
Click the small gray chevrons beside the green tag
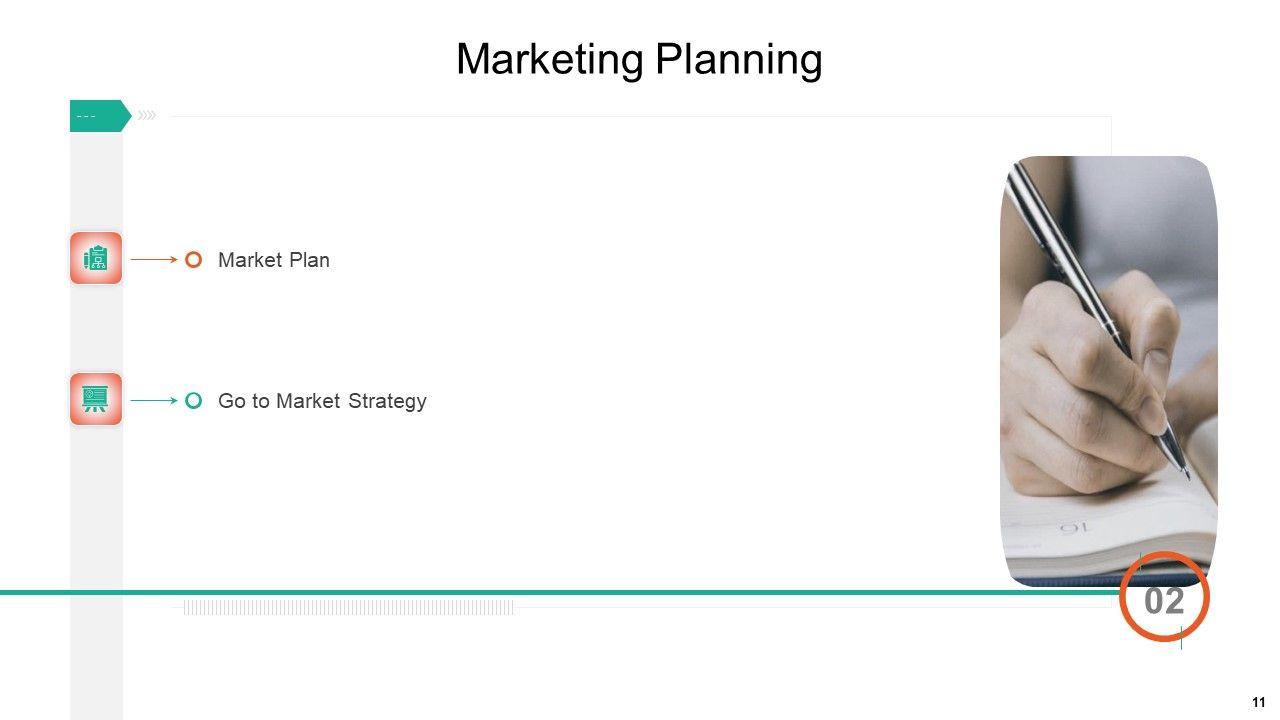click(x=147, y=115)
